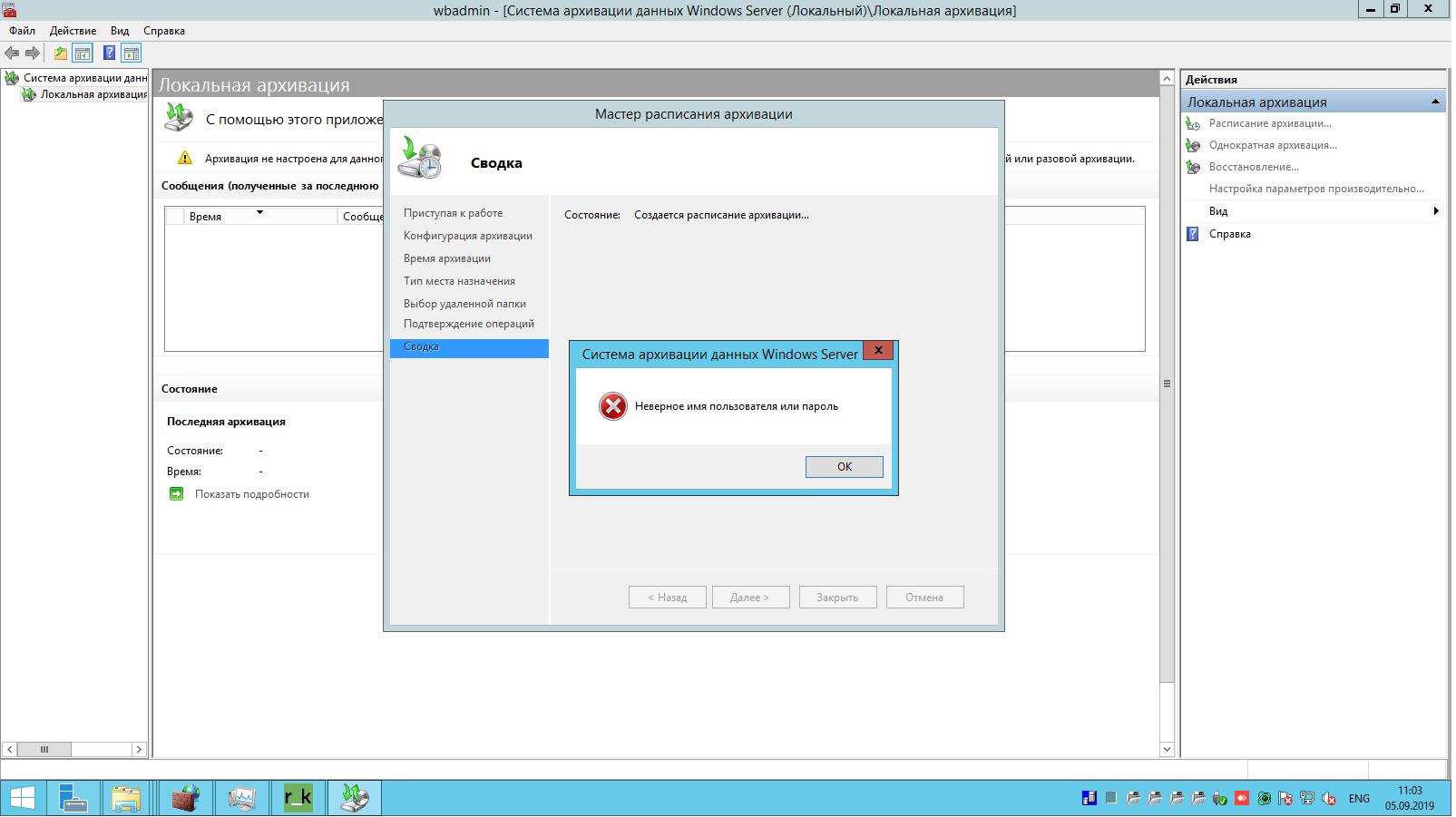This screenshot has width=1456, height=817.
Task: Click Расписание архивации action link
Action: coord(1269,123)
